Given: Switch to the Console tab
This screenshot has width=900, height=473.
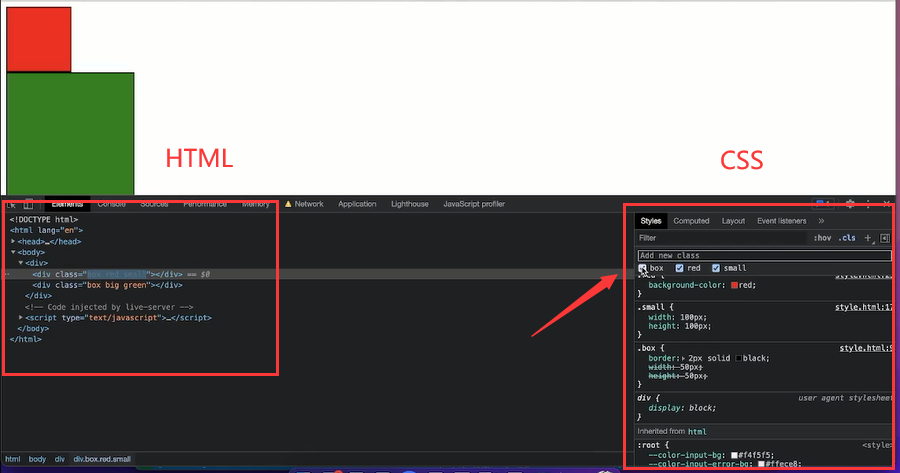Looking at the screenshot, I should point(111,204).
